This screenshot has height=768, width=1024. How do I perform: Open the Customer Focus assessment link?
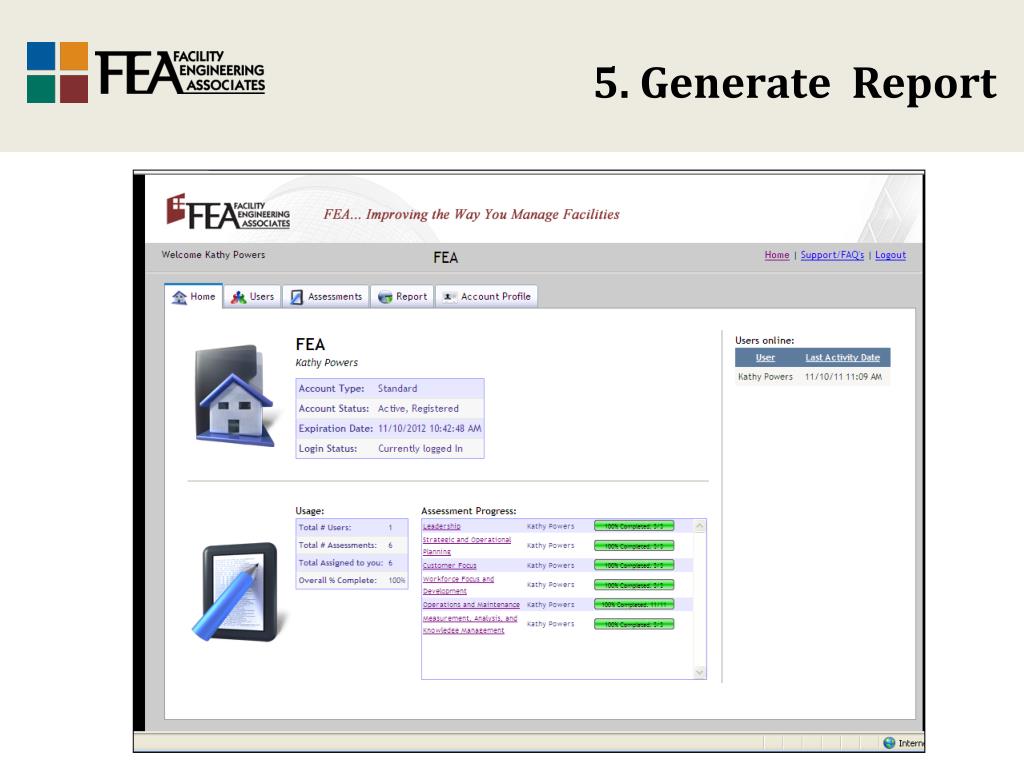tap(449, 566)
